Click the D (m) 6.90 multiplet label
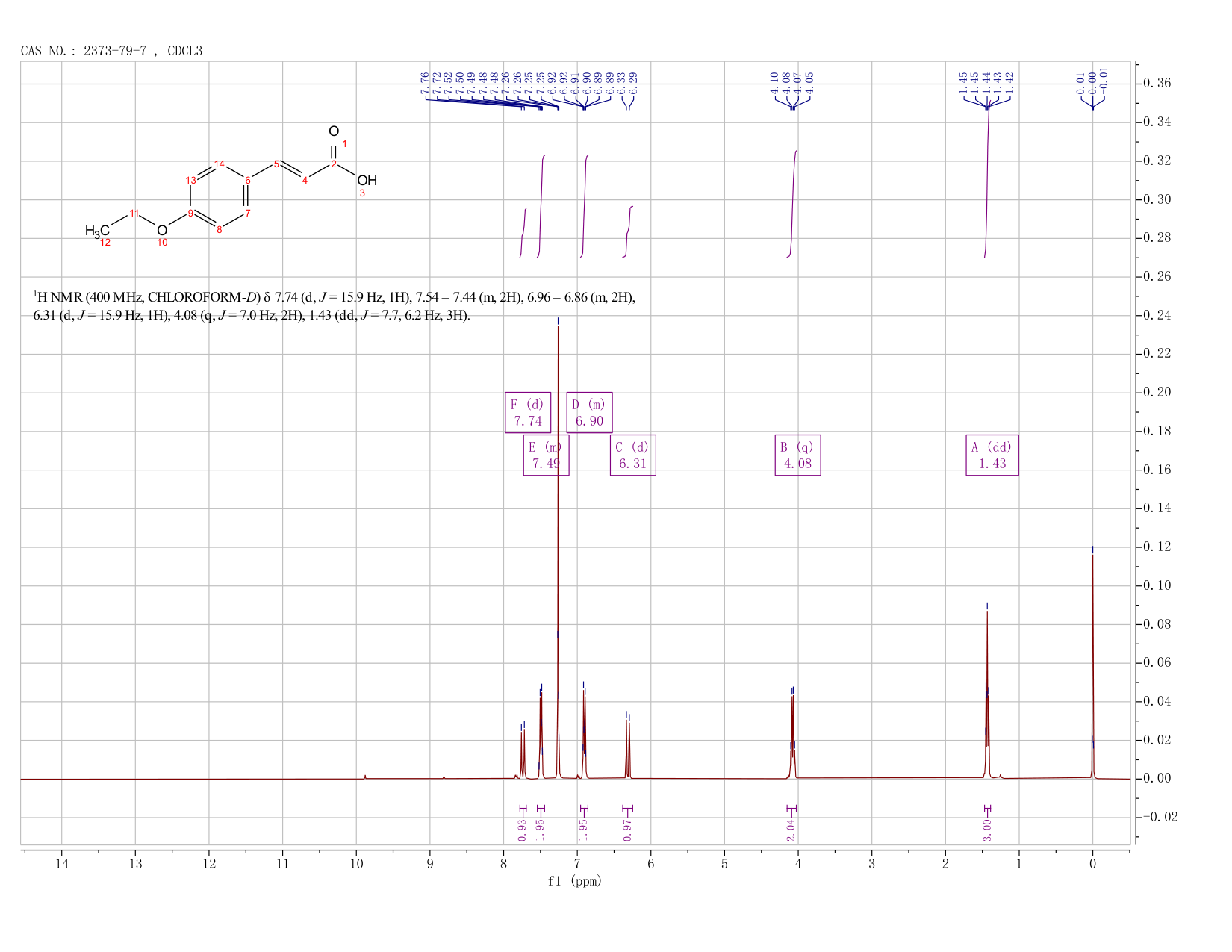This screenshot has height=952, width=1232. coord(589,412)
